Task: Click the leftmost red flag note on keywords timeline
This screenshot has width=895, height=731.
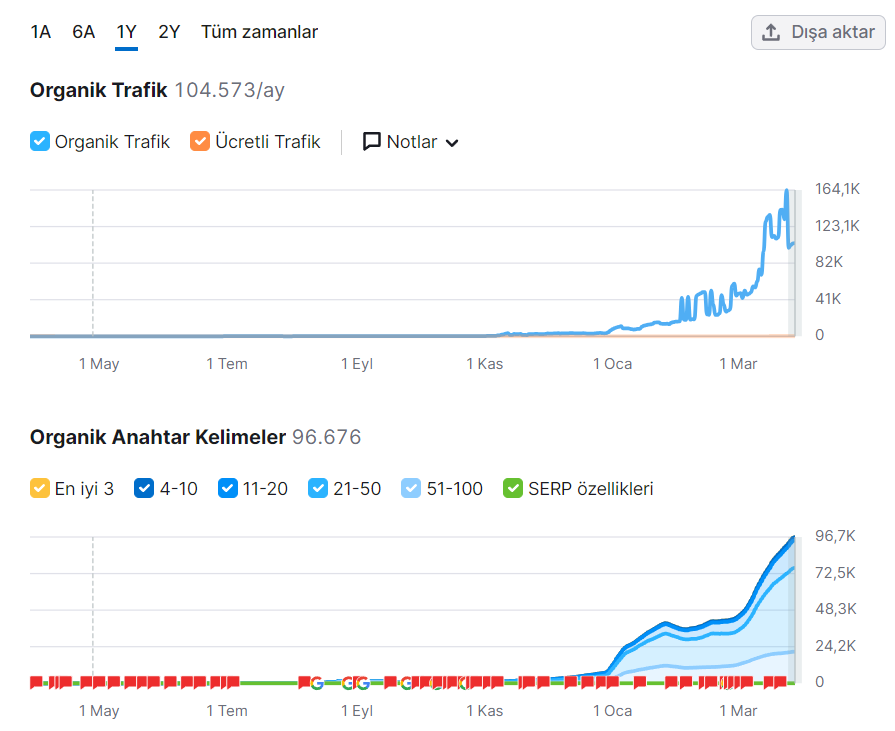Action: point(36,682)
